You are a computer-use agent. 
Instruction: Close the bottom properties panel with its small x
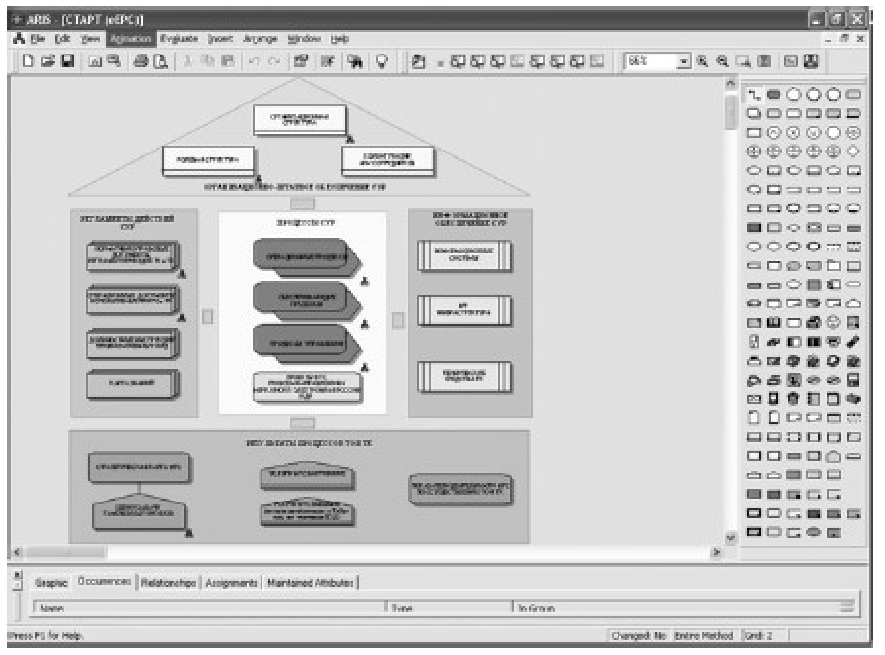[x=17, y=574]
